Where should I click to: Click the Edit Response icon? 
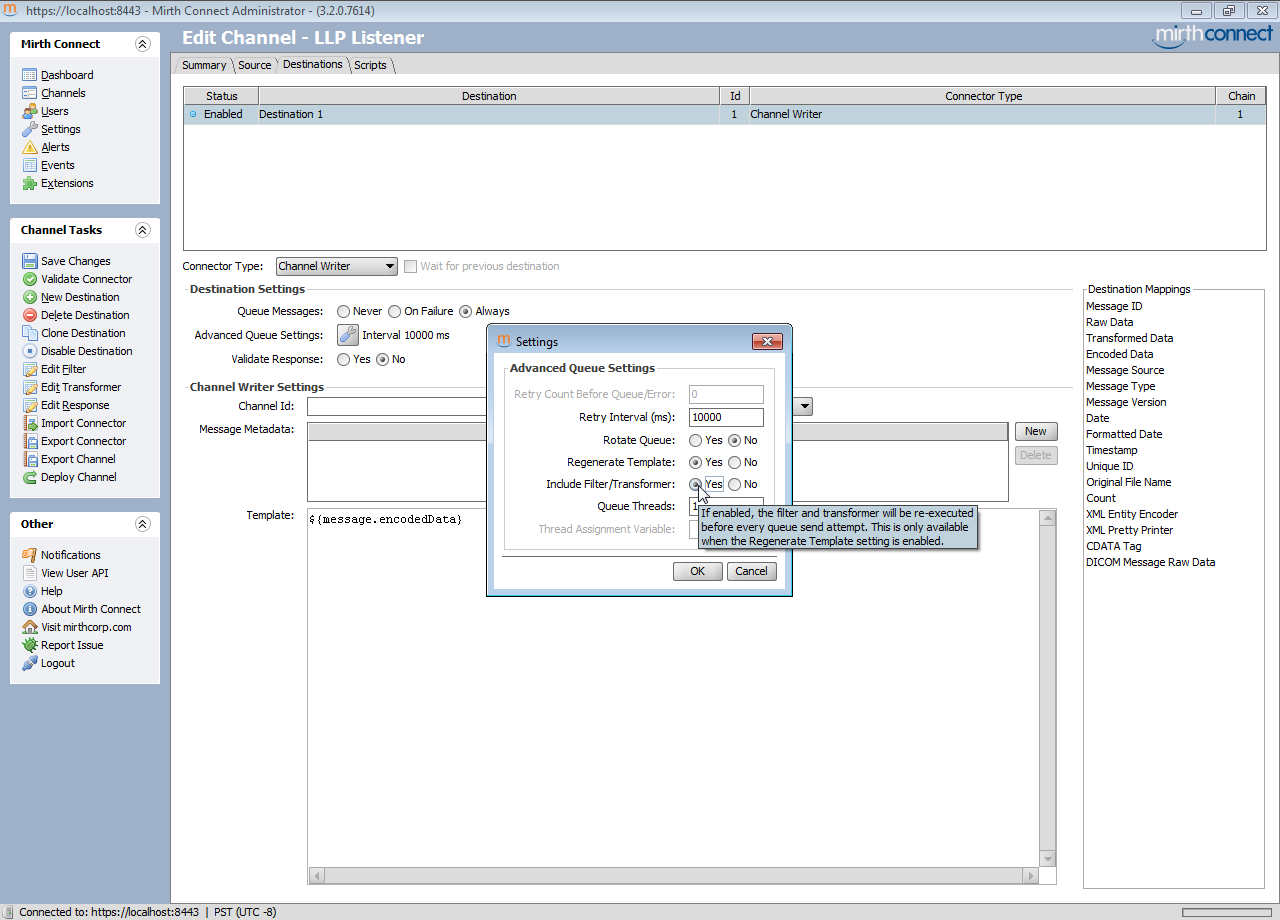pyautogui.click(x=30, y=405)
